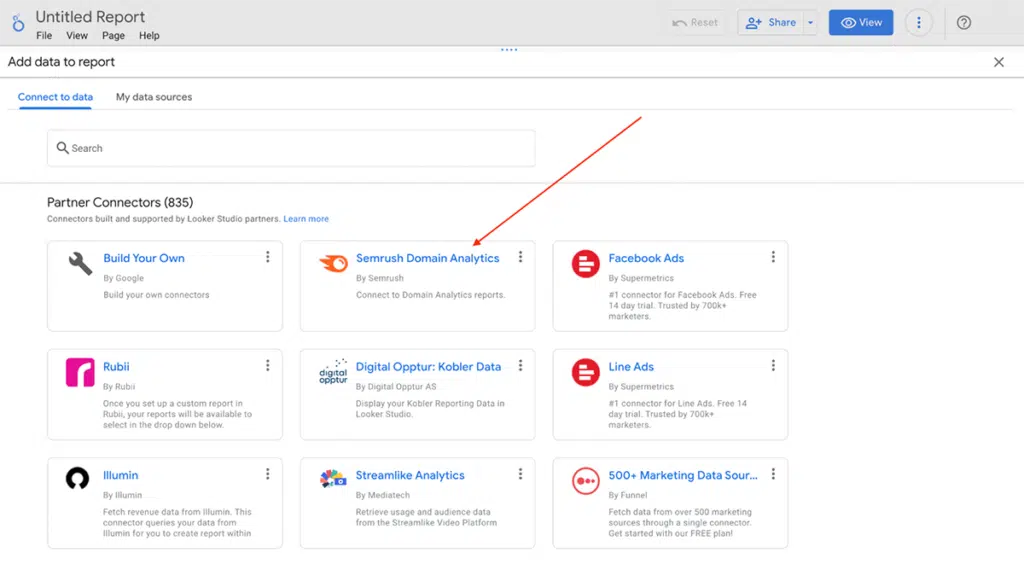
Task: Open the kebab menu on Streamlike Analytics card
Action: pyautogui.click(x=520, y=474)
